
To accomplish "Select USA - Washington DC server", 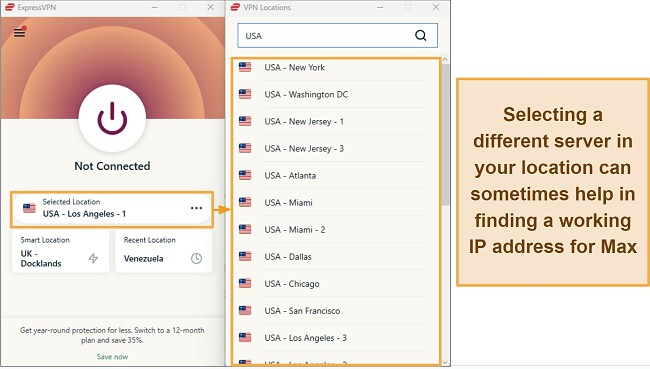I will click(335, 95).
